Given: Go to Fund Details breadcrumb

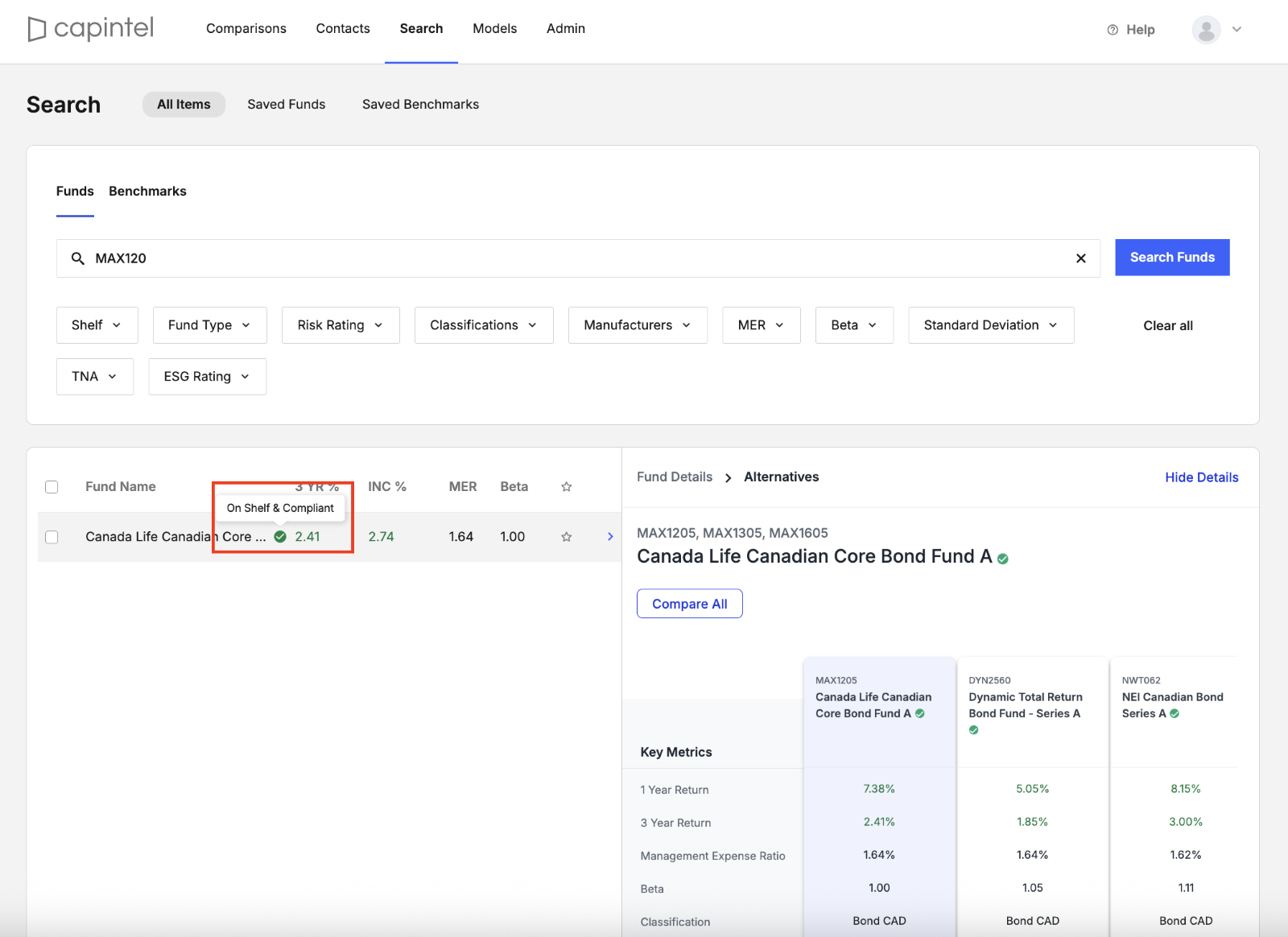Looking at the screenshot, I should 675,477.
